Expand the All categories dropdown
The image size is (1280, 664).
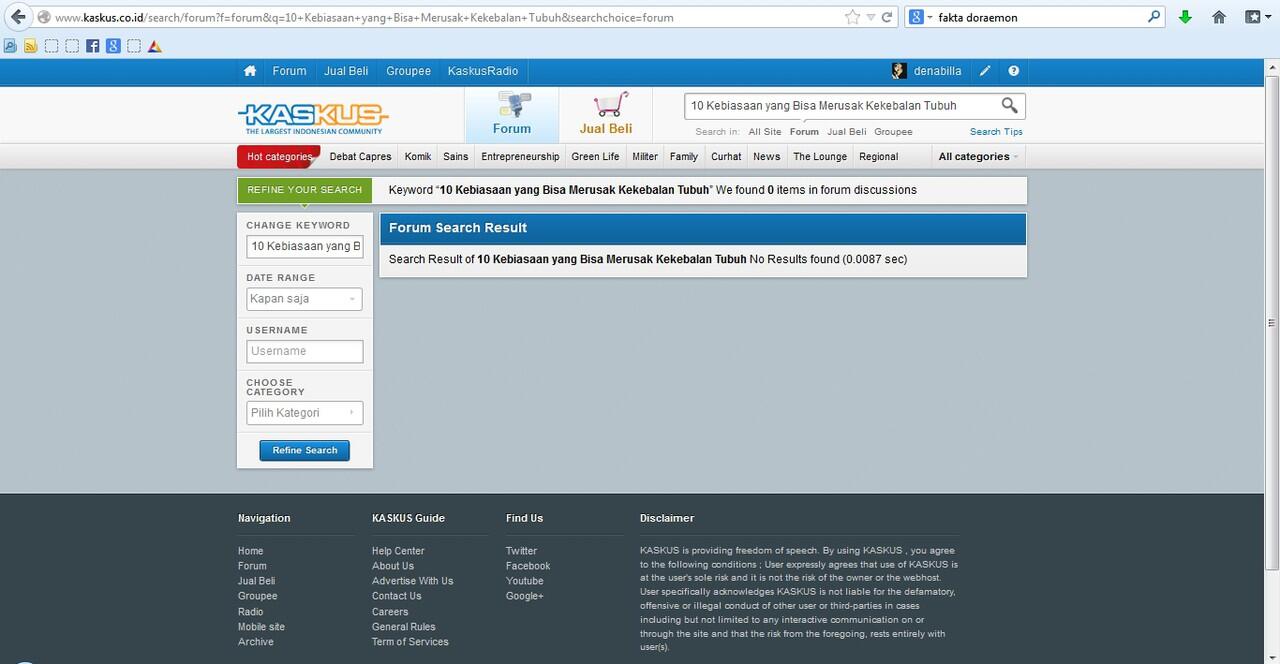[x=978, y=157]
